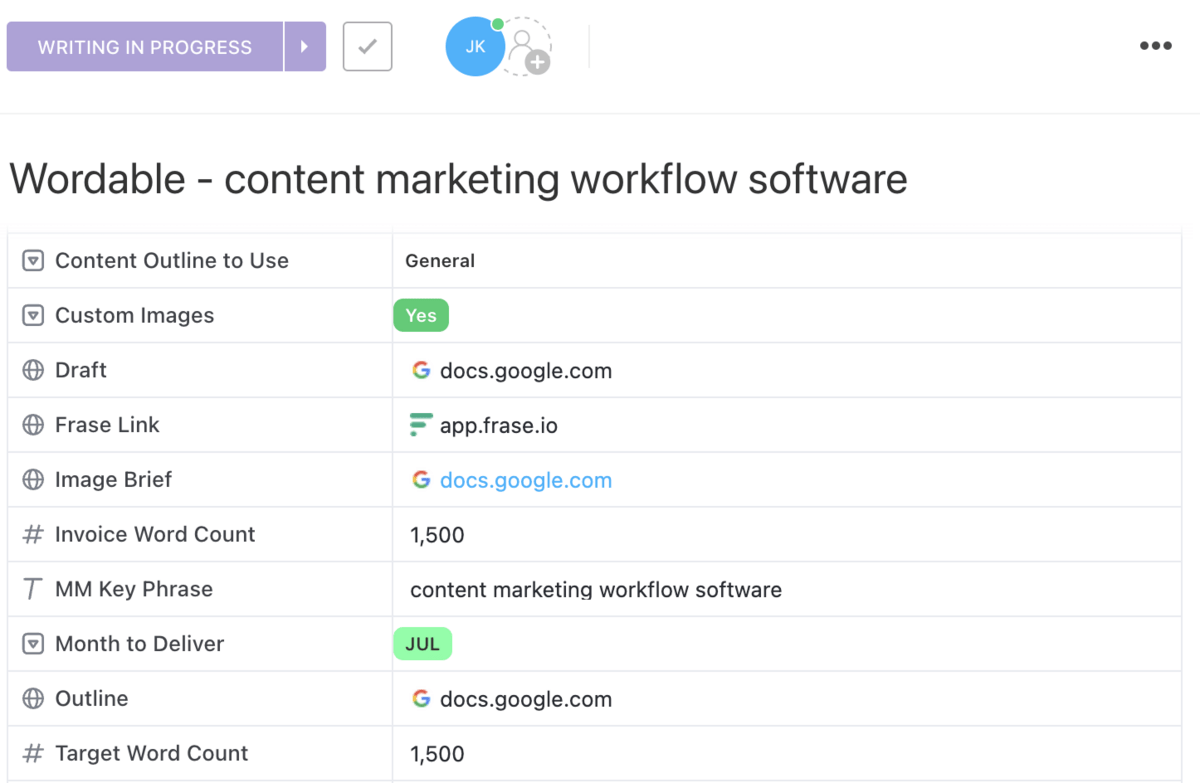This screenshot has height=783, width=1200.
Task: Click the task title Wordable heading
Action: [458, 179]
